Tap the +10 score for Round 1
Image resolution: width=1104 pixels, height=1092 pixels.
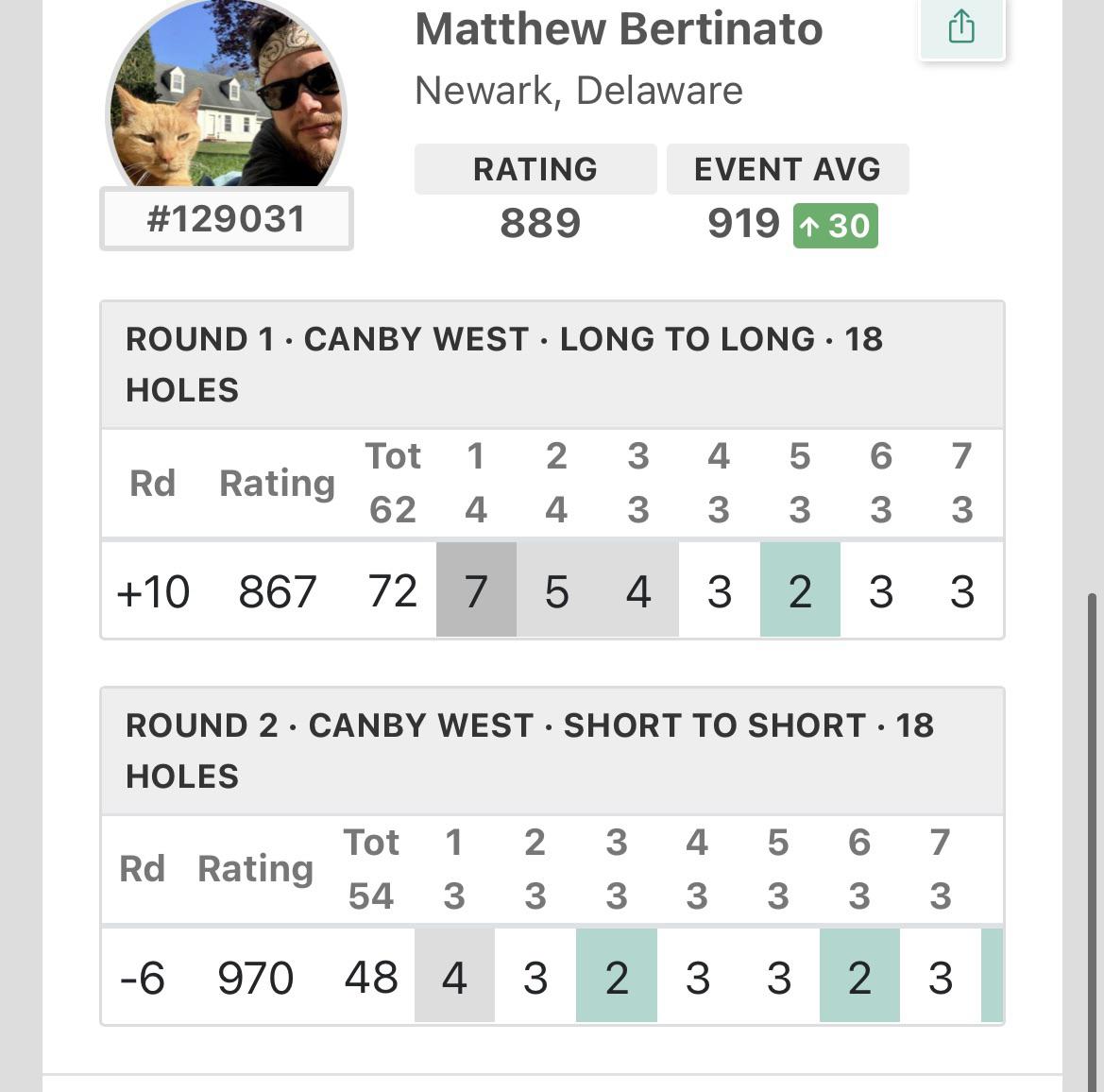point(154,591)
